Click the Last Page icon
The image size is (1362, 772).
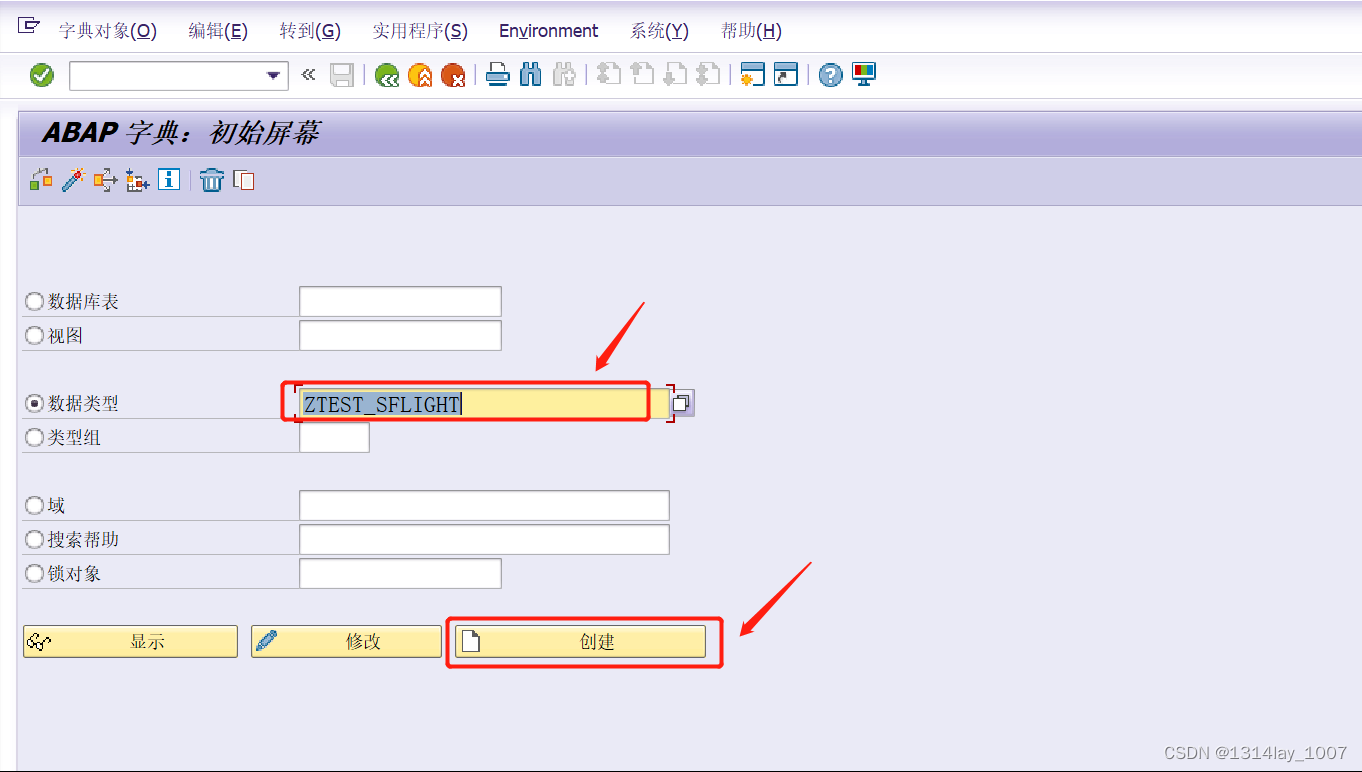click(x=708, y=75)
